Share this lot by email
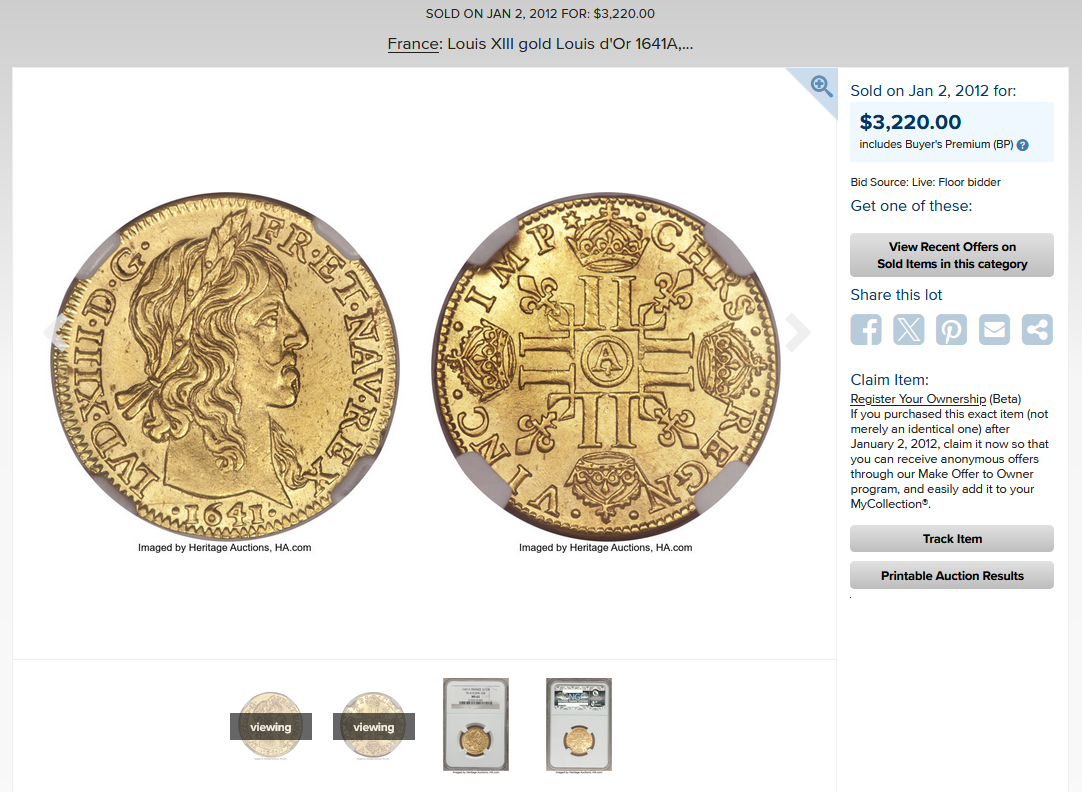The width and height of the screenshot is (1082, 792). pos(994,329)
